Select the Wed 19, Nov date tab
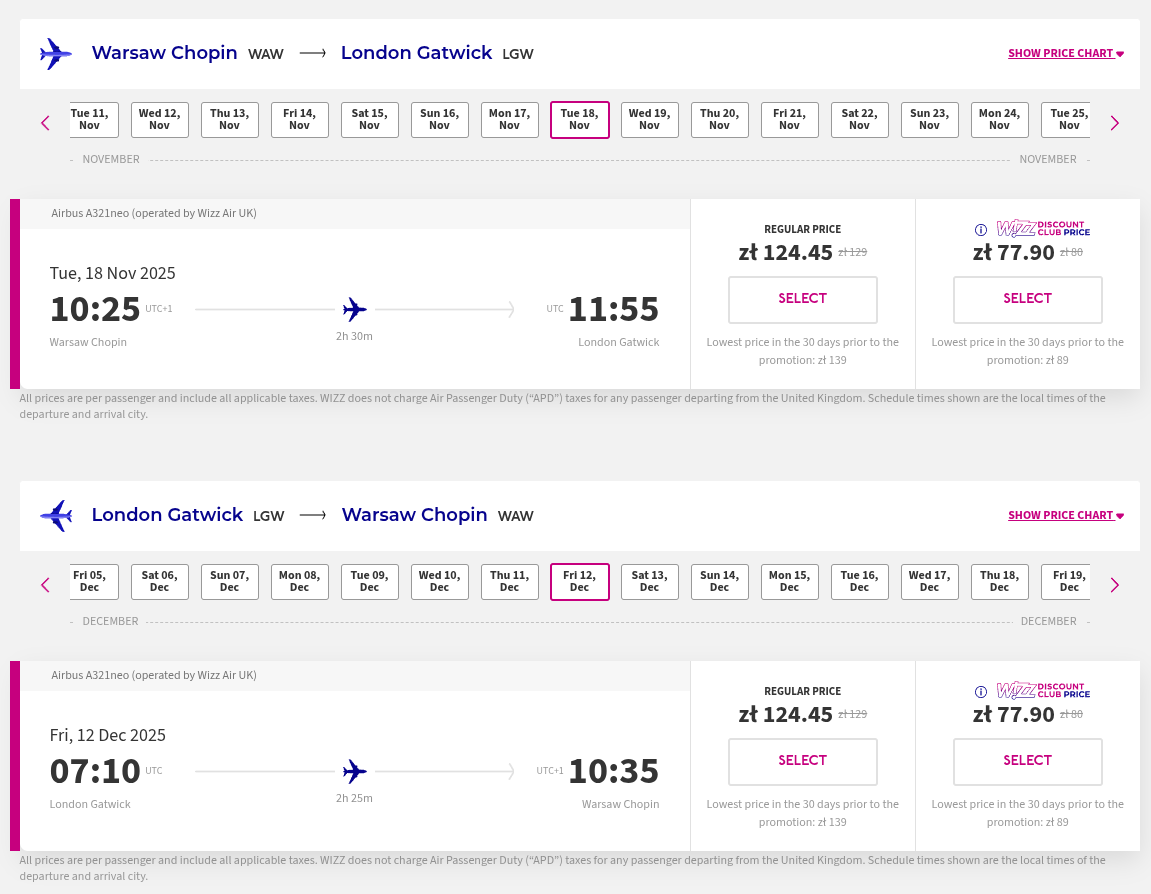1151x894 pixels. coord(650,120)
